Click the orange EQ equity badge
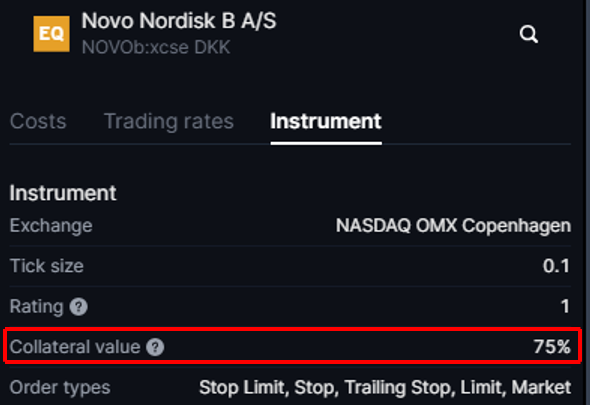This screenshot has height=405, width=590. click(52, 34)
